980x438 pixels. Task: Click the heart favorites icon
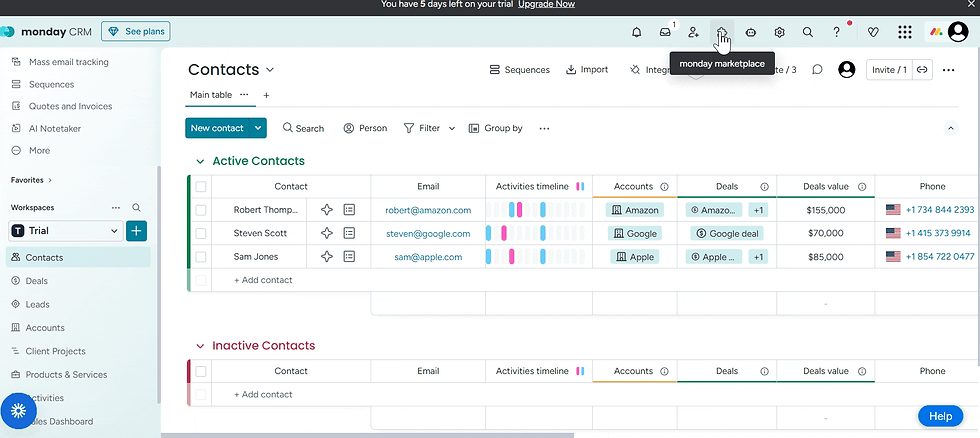pyautogui.click(x=874, y=32)
